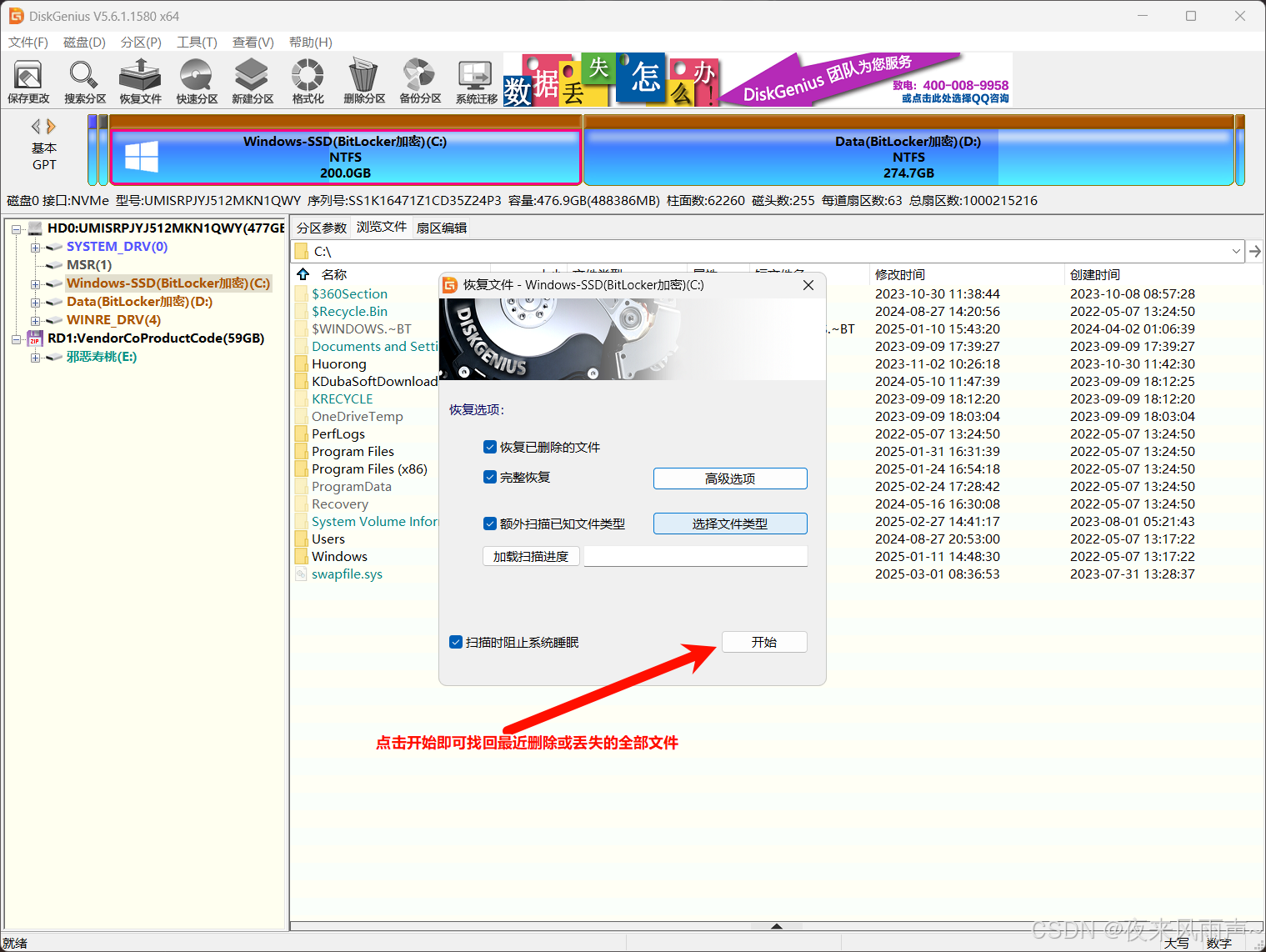
Task: Click the System Migration (系统迁移) toolbar icon
Action: point(476,82)
